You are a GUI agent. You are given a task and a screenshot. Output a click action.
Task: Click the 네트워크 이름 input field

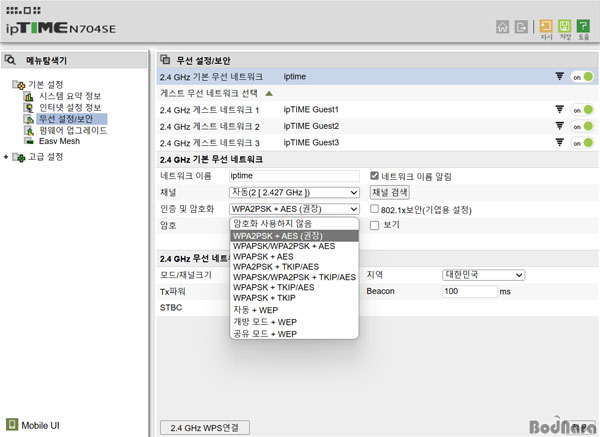(x=294, y=176)
